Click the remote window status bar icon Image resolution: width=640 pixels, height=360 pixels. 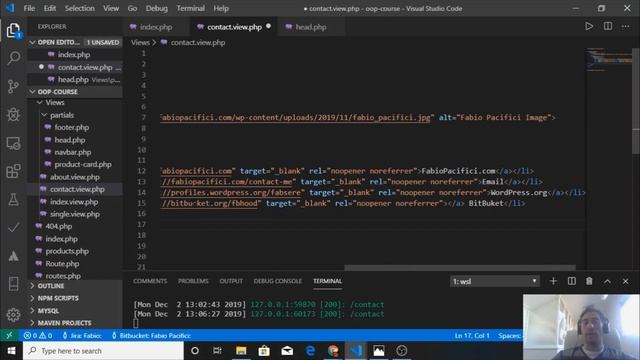pos(9,336)
